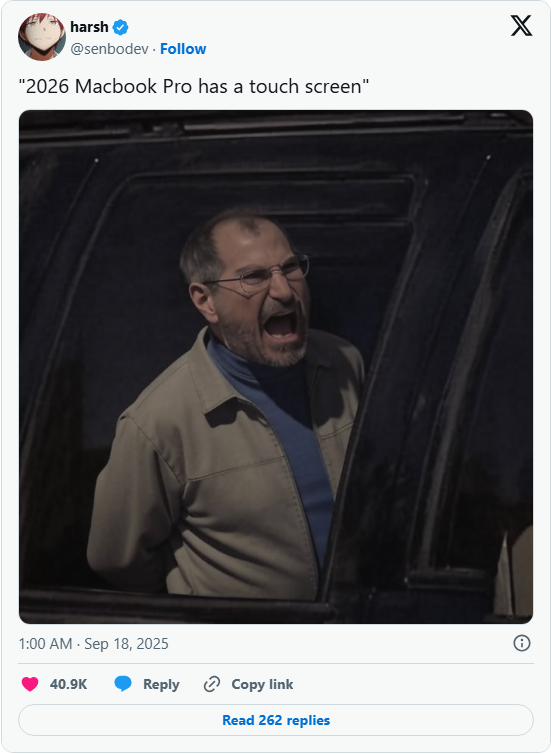Click the Reply text label

(x=161, y=684)
